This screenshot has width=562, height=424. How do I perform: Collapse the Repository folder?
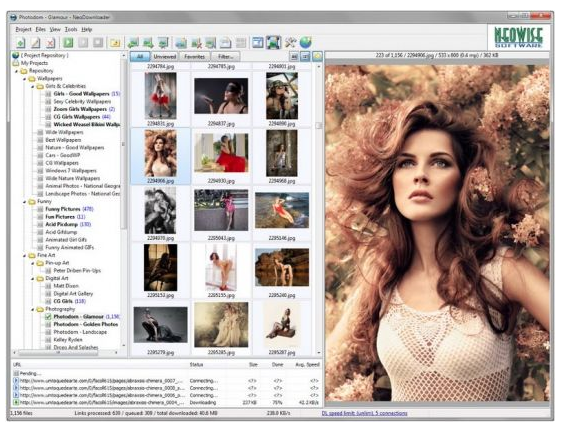[x=16, y=71]
